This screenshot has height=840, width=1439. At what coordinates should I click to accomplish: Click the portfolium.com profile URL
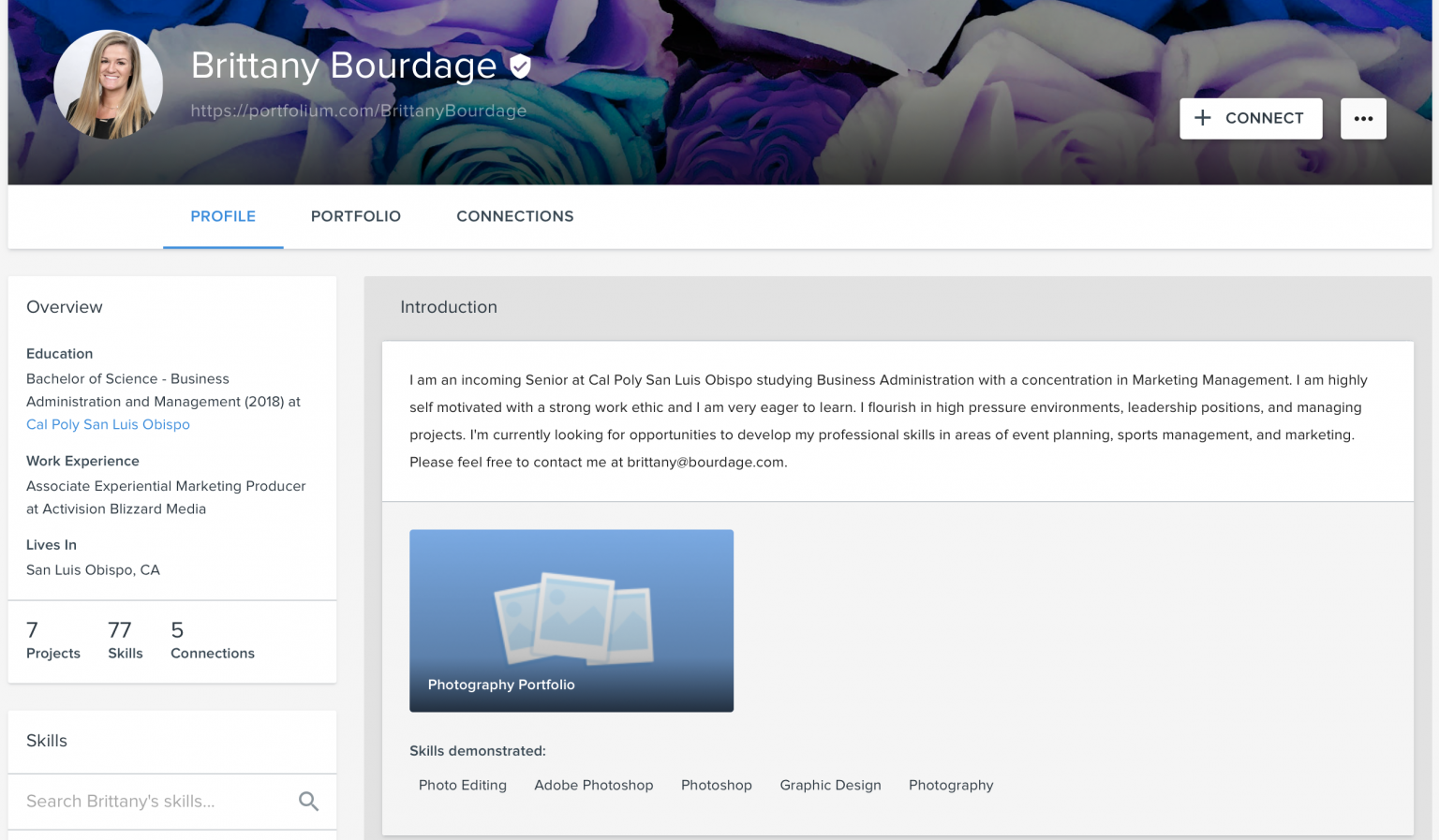pos(359,111)
